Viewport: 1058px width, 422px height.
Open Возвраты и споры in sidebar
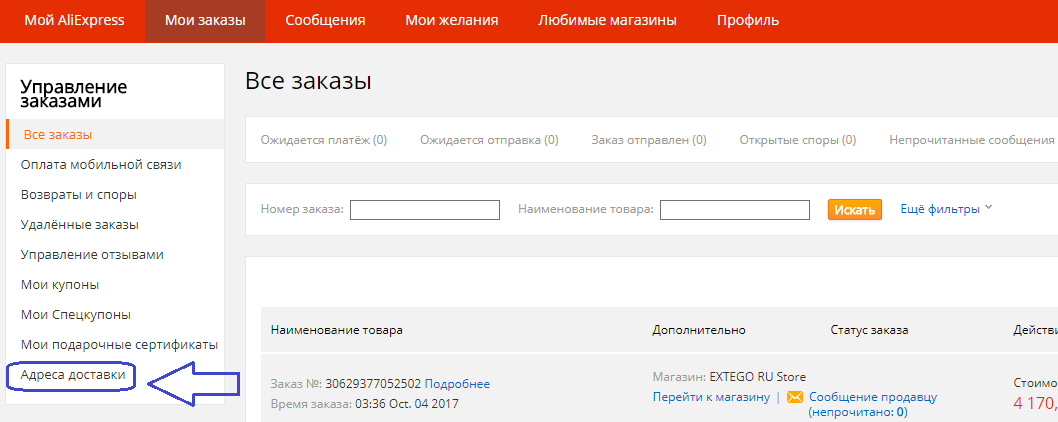pos(79,194)
